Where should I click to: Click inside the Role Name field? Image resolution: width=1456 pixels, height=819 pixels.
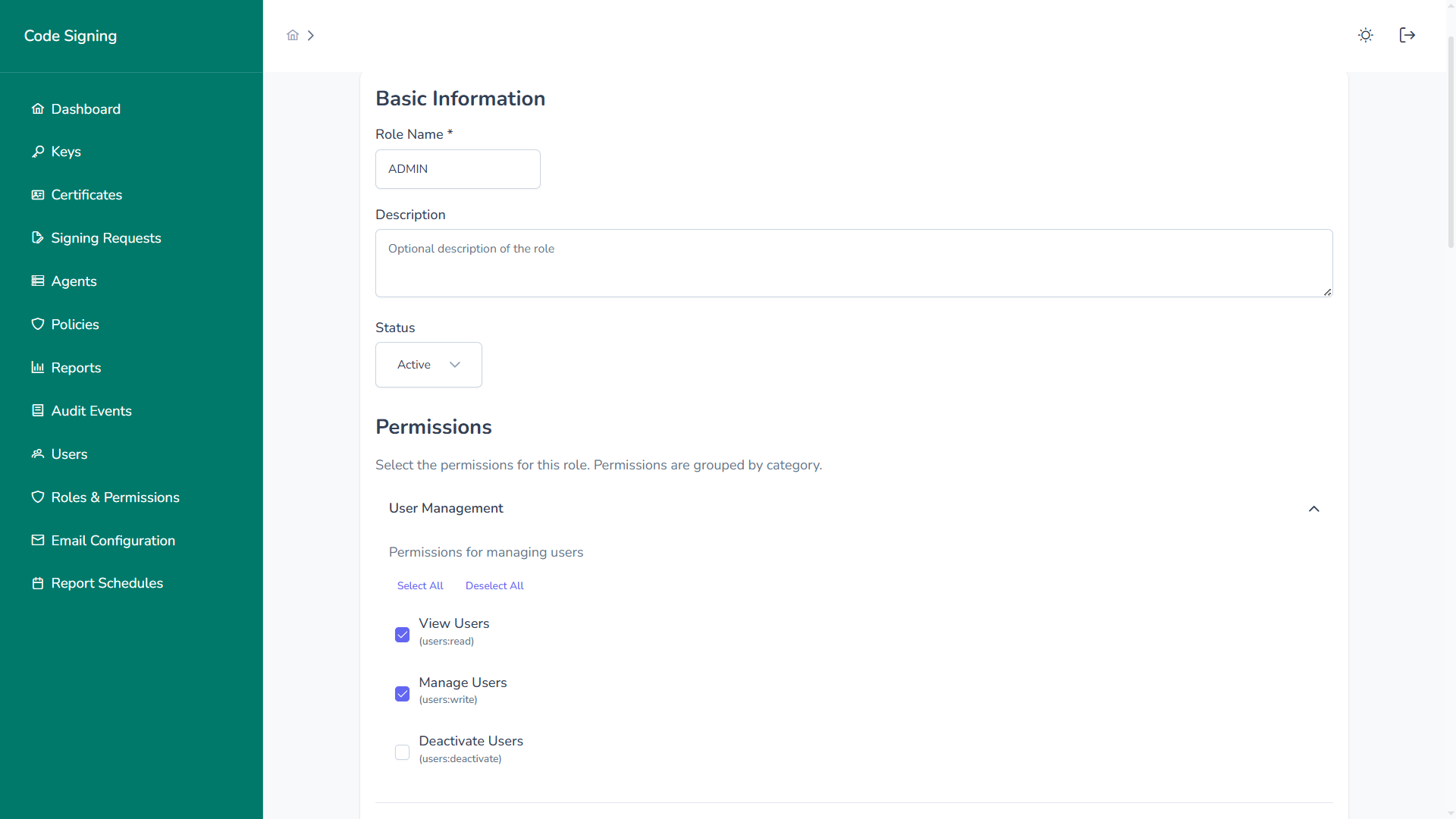click(x=457, y=169)
